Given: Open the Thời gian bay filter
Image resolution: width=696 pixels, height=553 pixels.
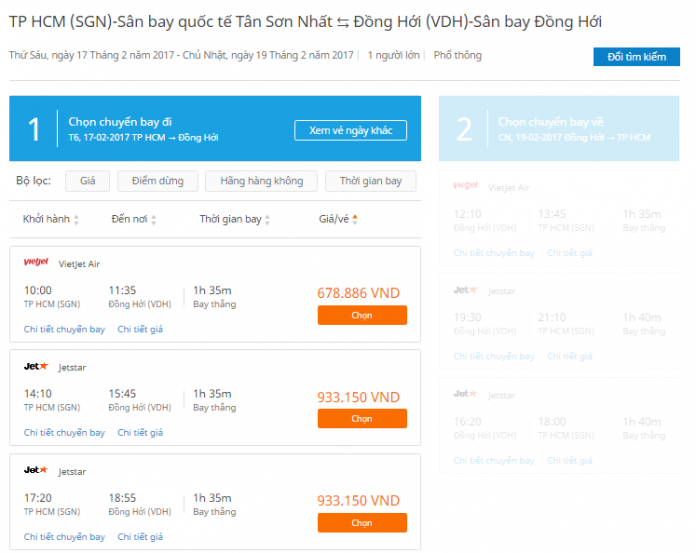Looking at the screenshot, I should point(371,181).
